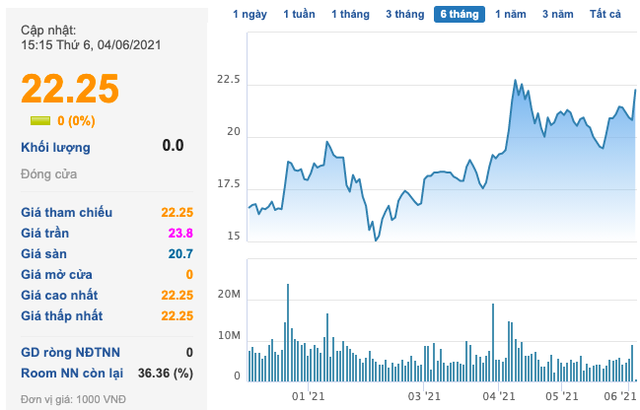
Task: Click the price chart low point near 15
Action: click(x=376, y=241)
